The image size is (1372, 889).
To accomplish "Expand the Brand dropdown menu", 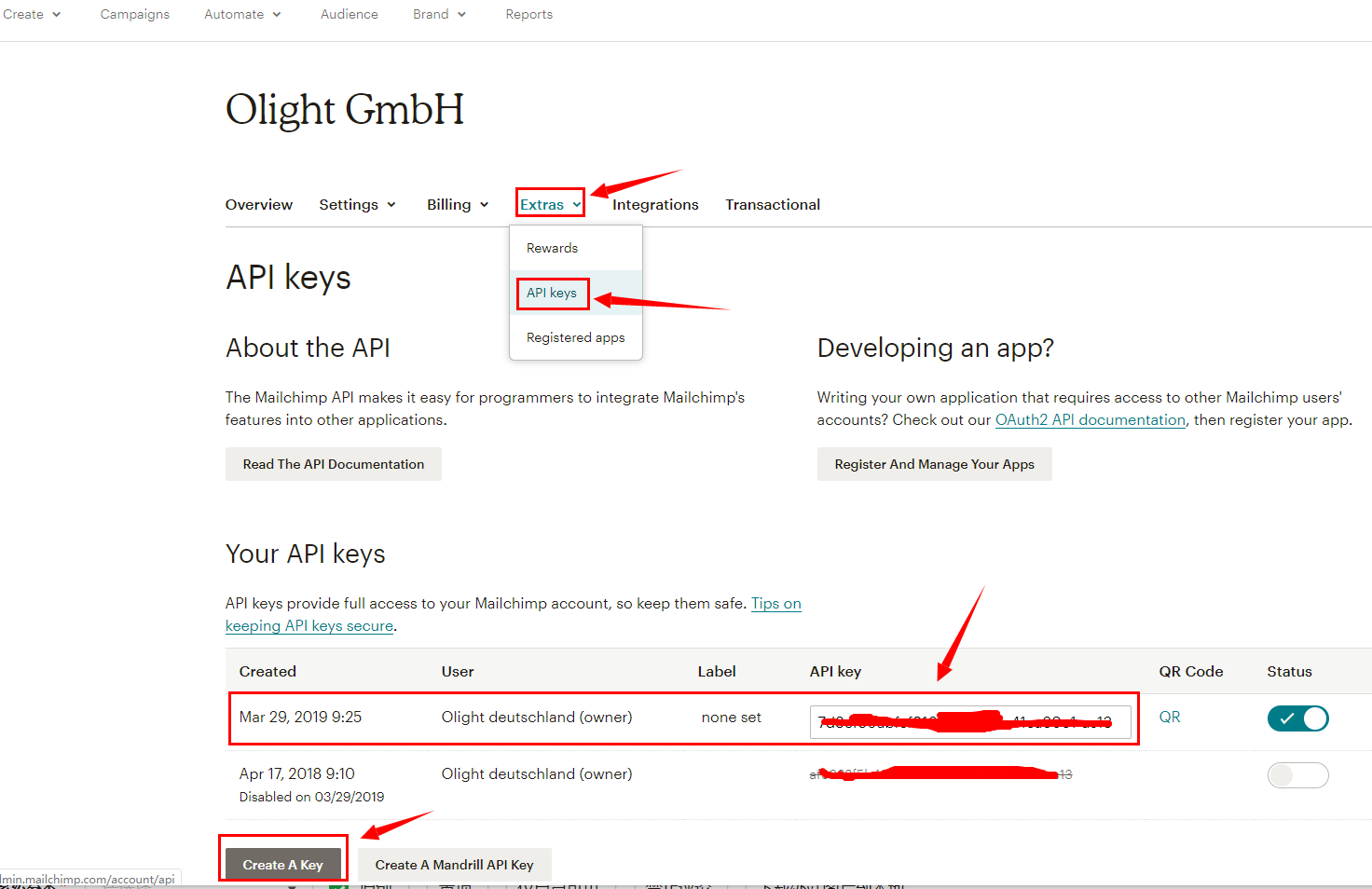I will [x=439, y=14].
